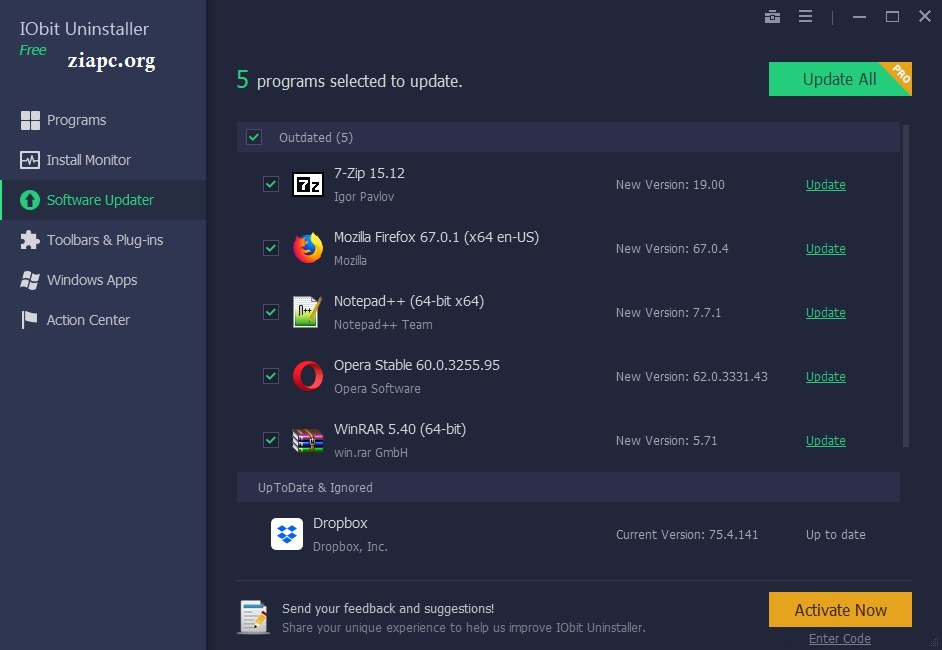Select the '7-Zip 15.12' program name
The height and width of the screenshot is (650, 942).
pos(369,173)
